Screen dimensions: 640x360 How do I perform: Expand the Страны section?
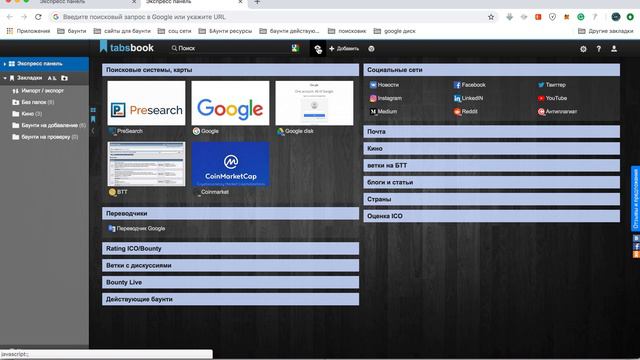[x=491, y=199]
